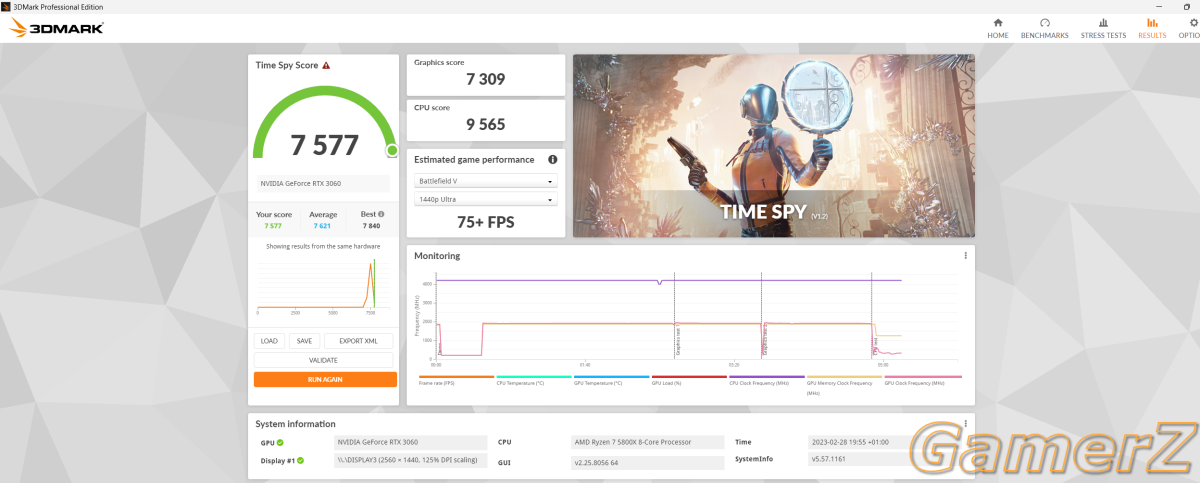Open the Options gear icon
Image resolution: width=1200 pixels, height=483 pixels.
point(1193,22)
